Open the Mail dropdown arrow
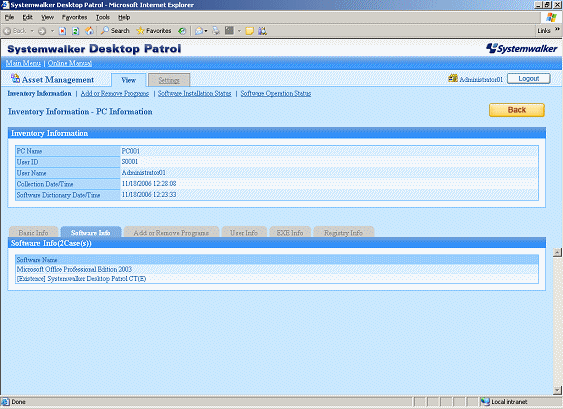This screenshot has width=563, height=409. (206, 31)
